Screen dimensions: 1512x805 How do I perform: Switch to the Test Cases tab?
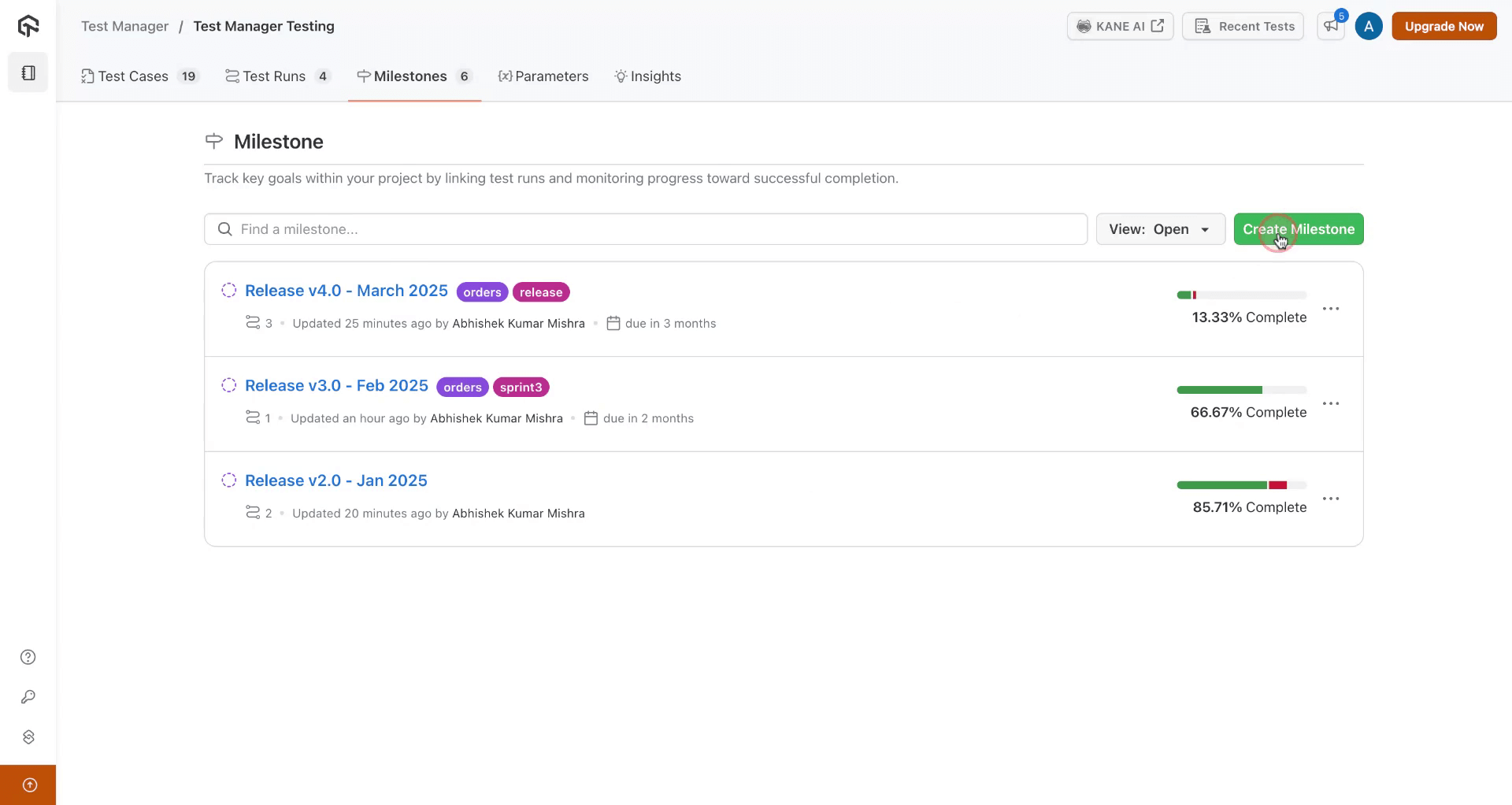click(139, 76)
